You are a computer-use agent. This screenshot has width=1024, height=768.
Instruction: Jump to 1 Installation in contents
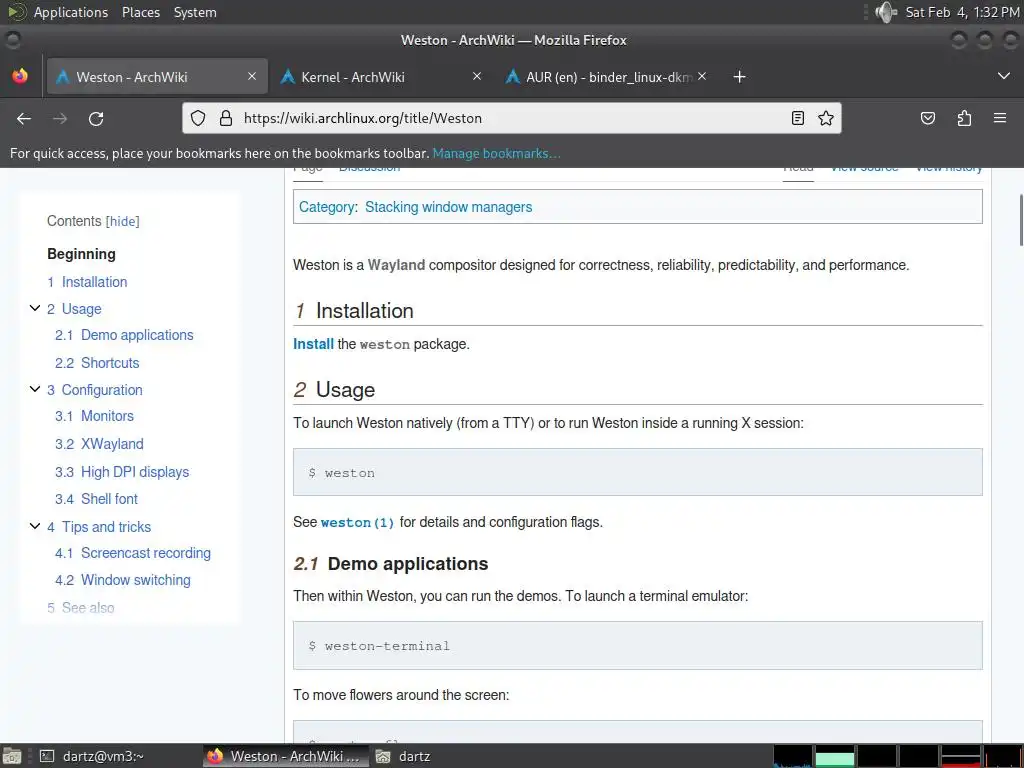tap(87, 282)
